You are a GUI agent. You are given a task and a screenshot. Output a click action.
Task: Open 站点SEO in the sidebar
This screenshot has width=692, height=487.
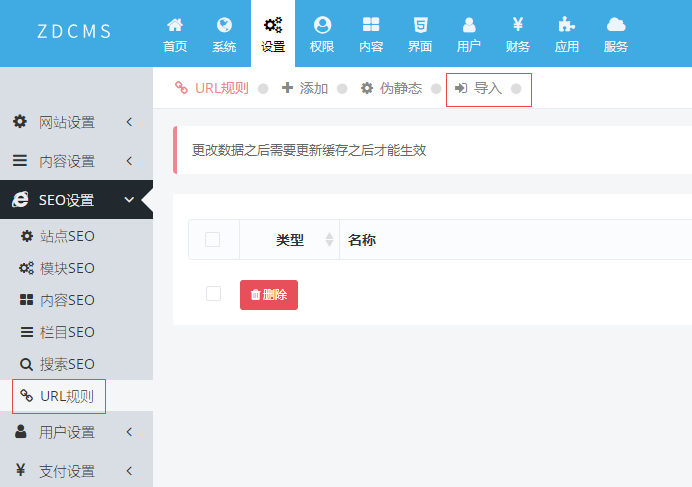tap(67, 236)
